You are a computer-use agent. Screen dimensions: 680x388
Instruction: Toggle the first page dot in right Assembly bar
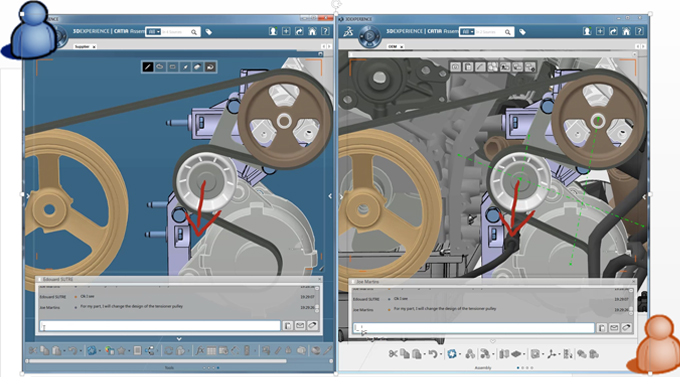518,368
